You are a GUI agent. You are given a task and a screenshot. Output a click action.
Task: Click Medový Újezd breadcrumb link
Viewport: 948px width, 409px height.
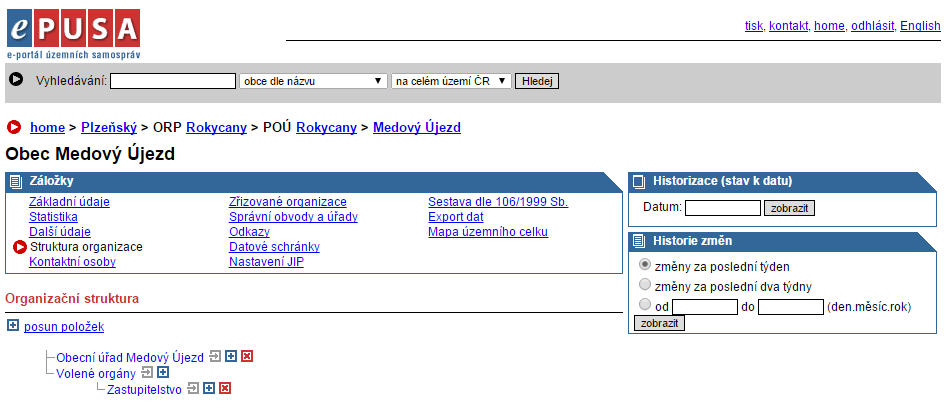point(417,128)
